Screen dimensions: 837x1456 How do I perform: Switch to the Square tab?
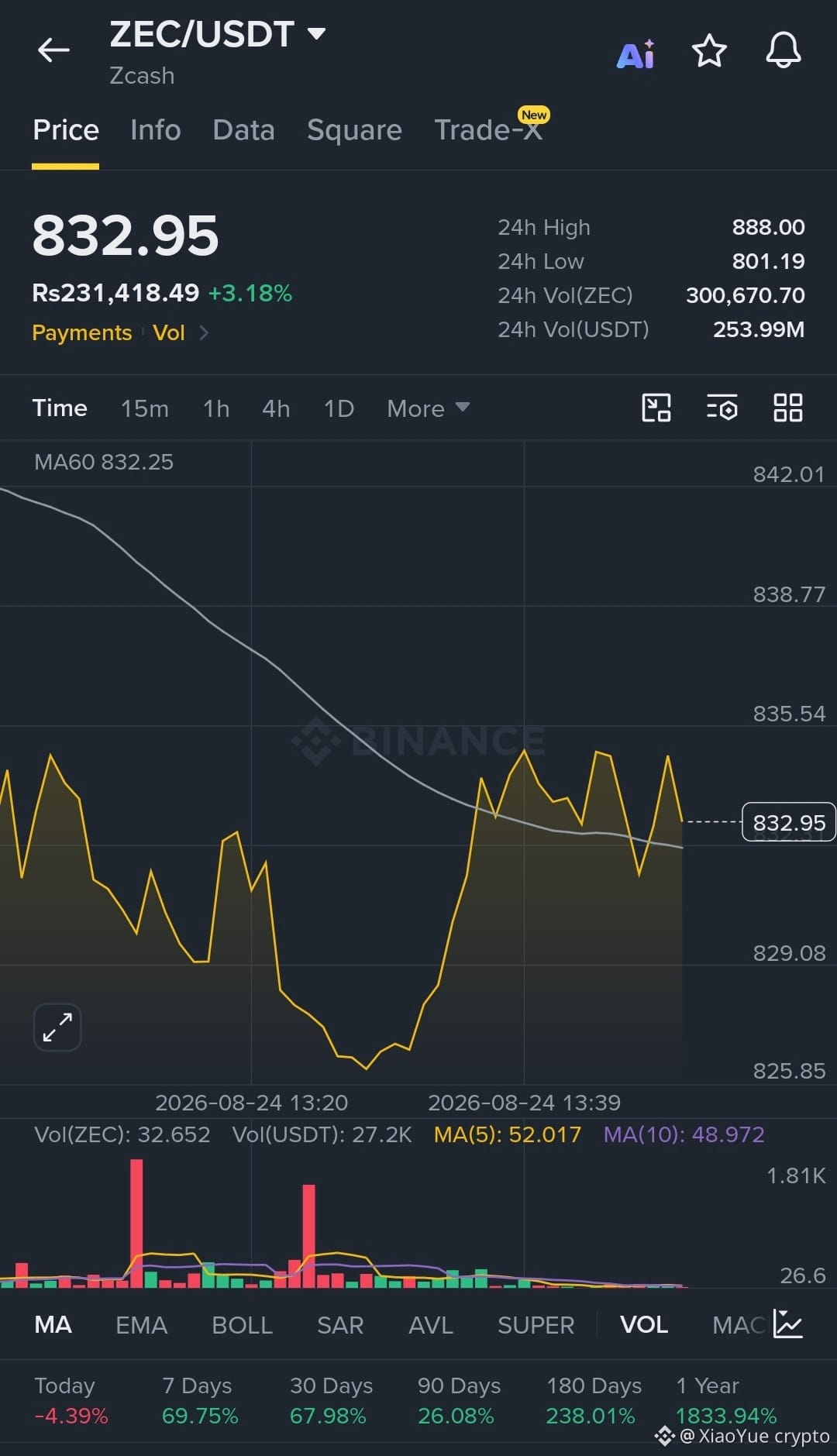pyautogui.click(x=354, y=129)
